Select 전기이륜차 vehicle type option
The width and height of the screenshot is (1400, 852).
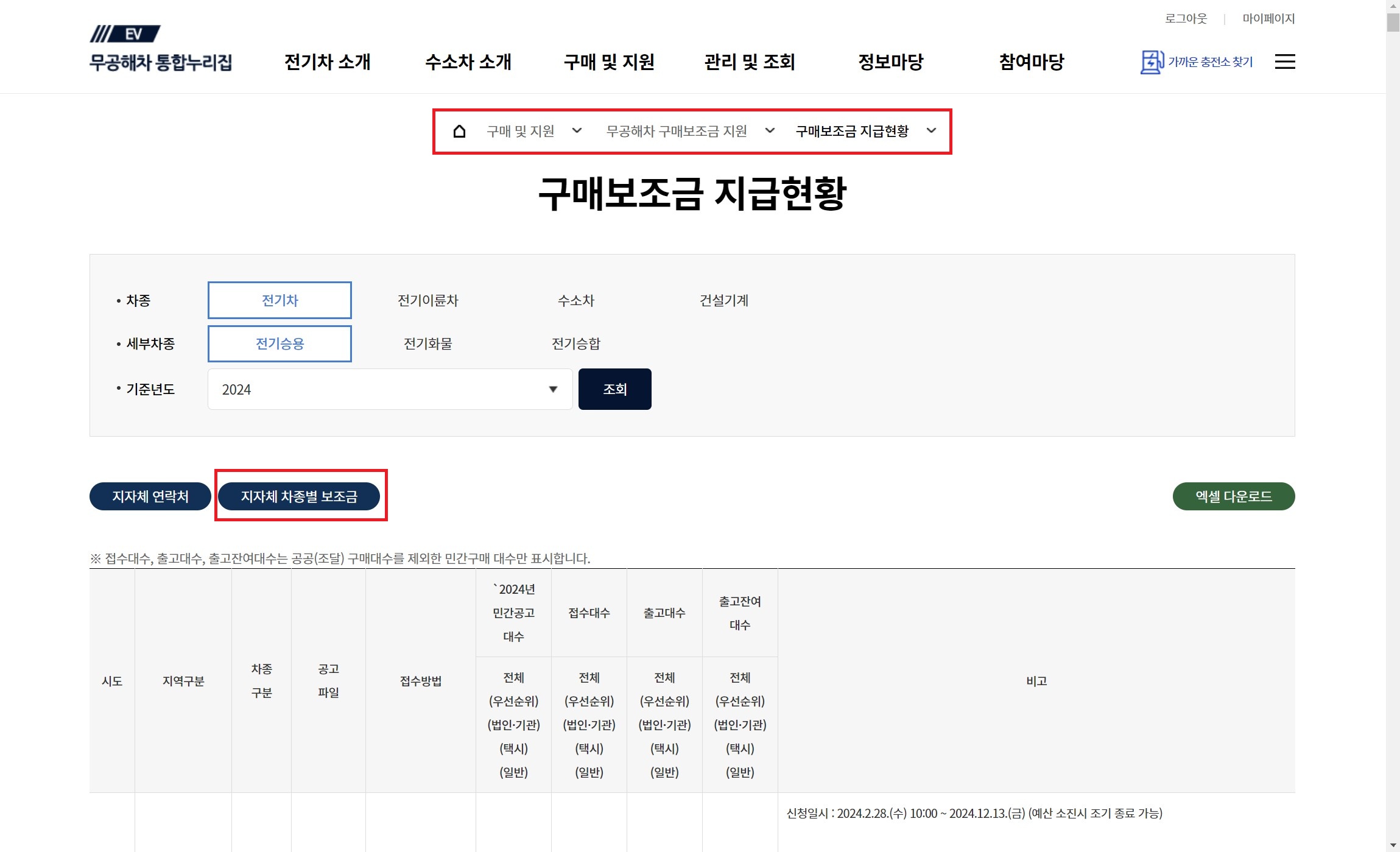(x=427, y=300)
